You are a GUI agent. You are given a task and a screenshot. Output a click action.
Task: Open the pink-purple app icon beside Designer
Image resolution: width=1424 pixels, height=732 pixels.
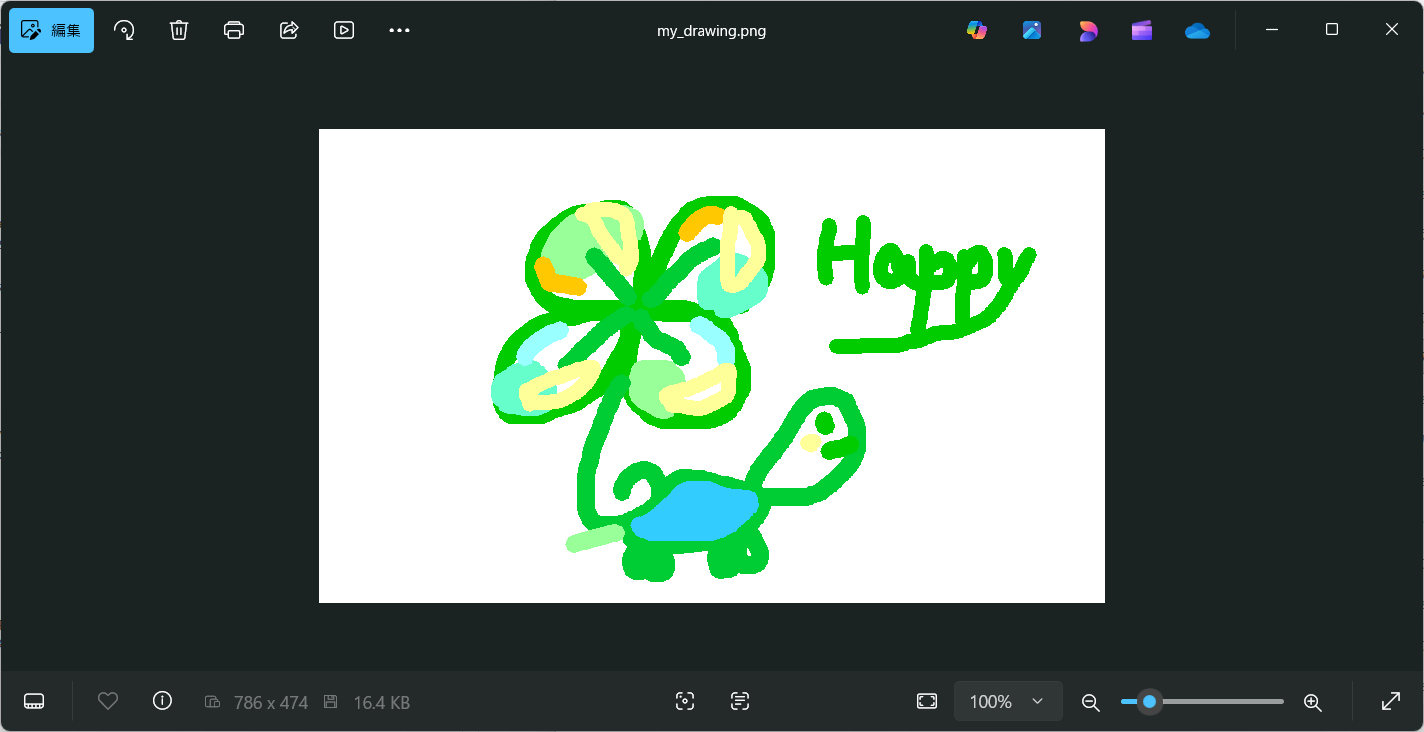pyautogui.click(x=1088, y=30)
